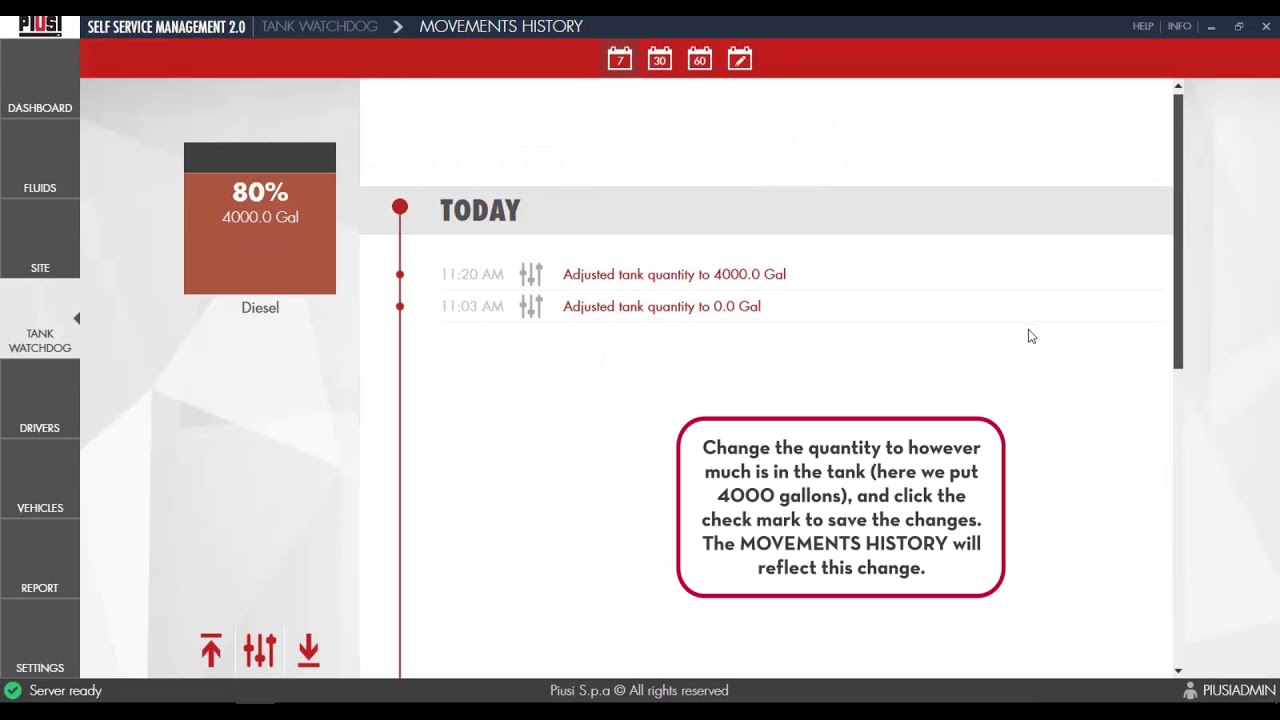1280x720 pixels.
Task: Click the tank loading up-arrow icon
Action: coord(210,650)
